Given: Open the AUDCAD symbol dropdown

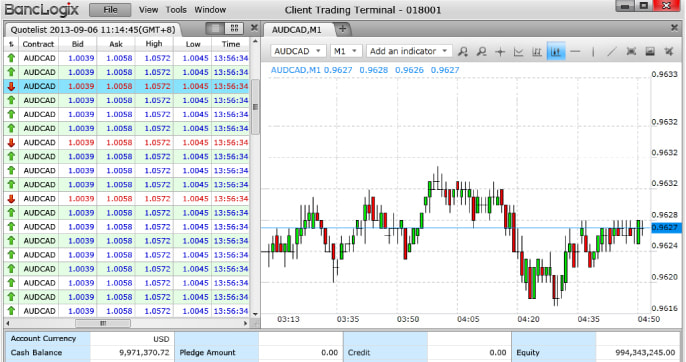Looking at the screenshot, I should pos(298,51).
